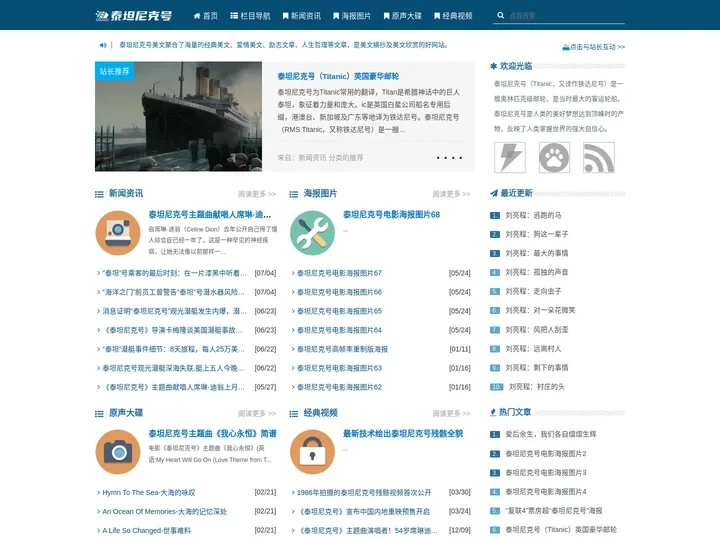Click 阅读更多 for 经典视频 section

451,413
